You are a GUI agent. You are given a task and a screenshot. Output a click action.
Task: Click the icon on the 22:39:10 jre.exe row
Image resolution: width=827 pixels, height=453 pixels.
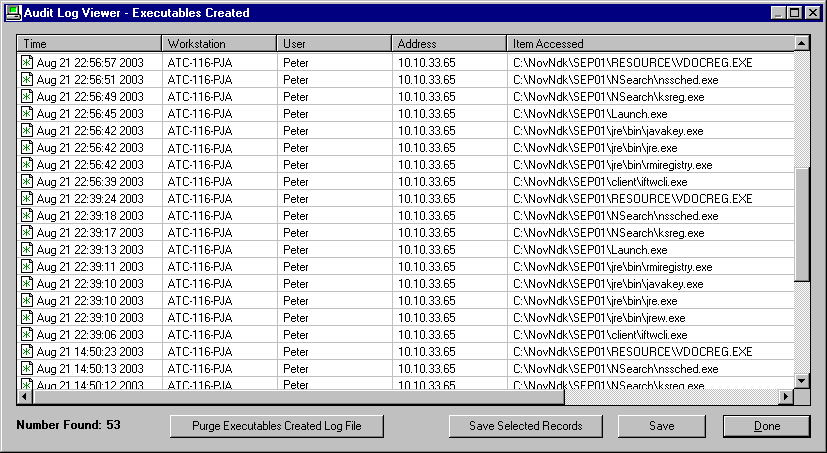point(26,301)
